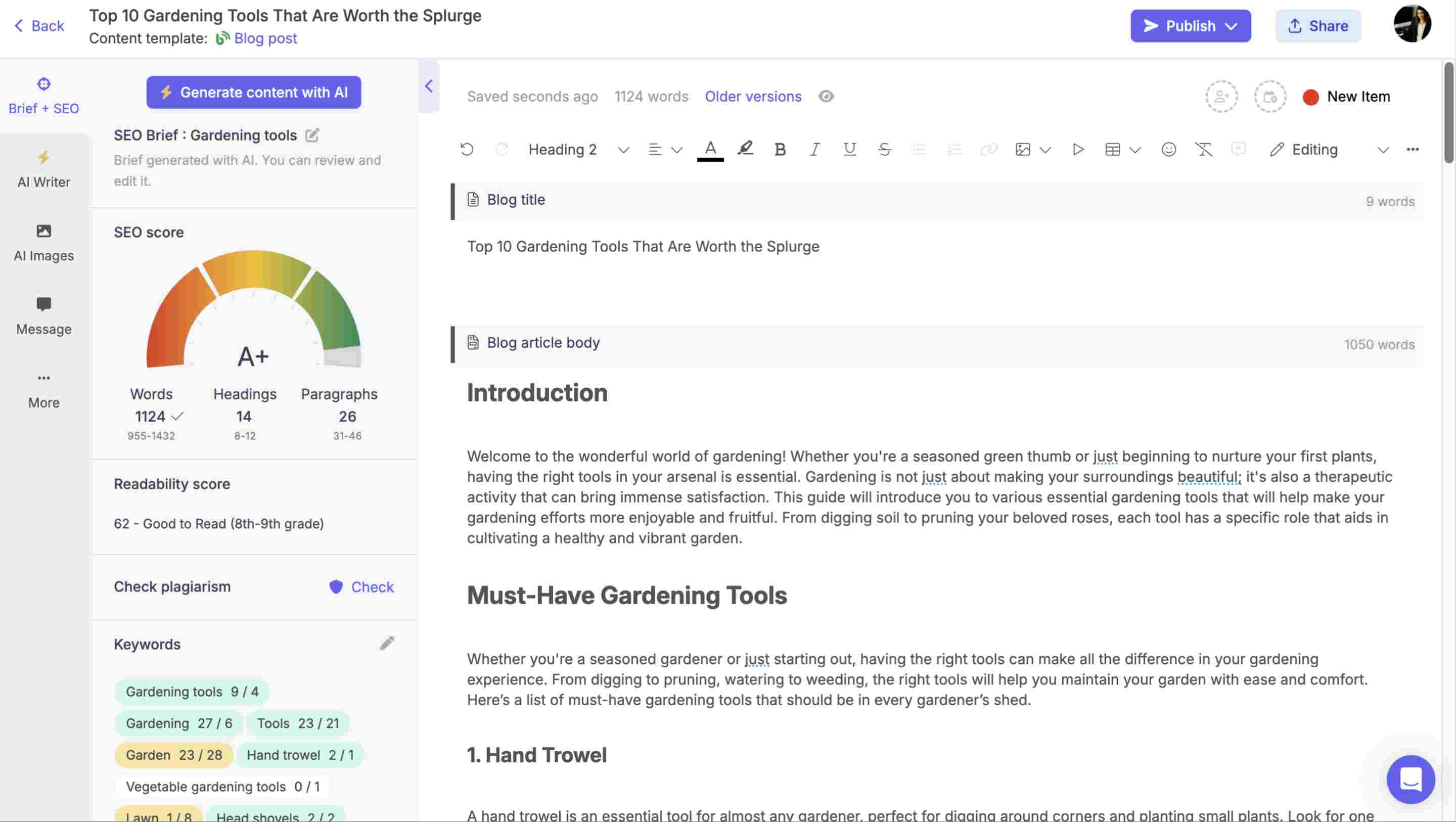Toggle italic formatting on text
Viewport: 1456px width, 822px height.
[813, 148]
